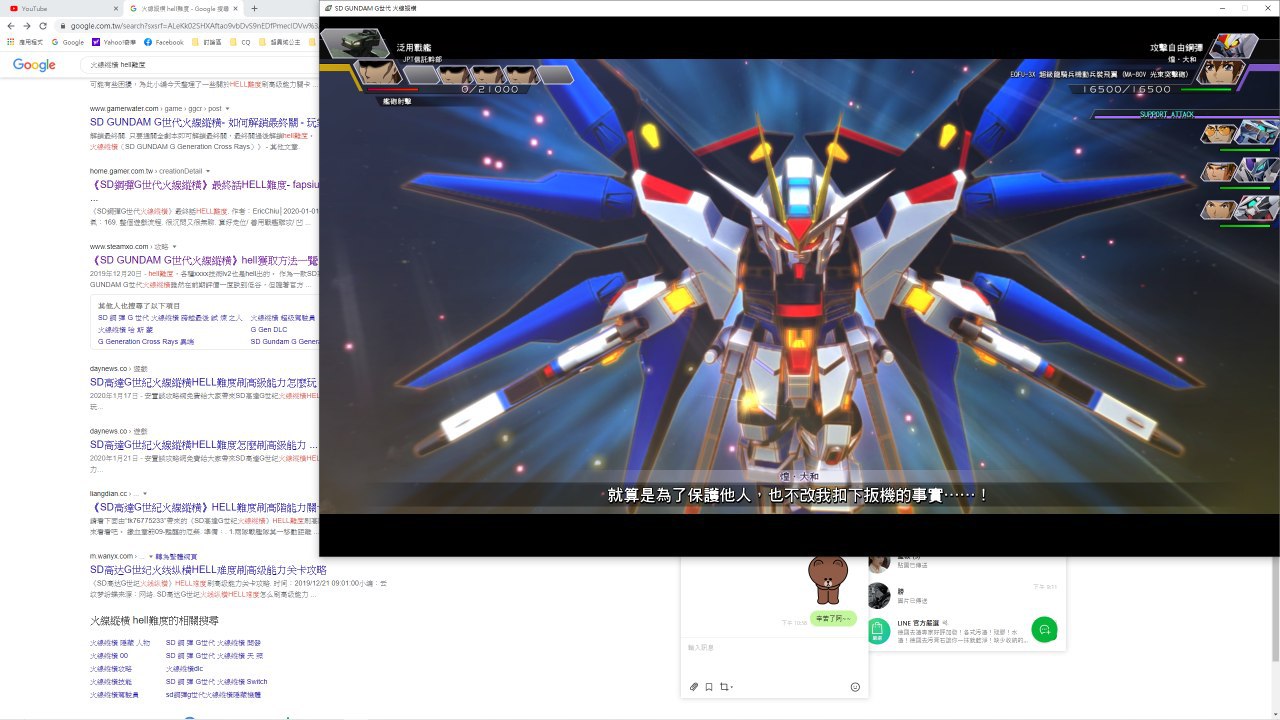
Task: Switch to the YouTube tab
Action: pos(62,8)
